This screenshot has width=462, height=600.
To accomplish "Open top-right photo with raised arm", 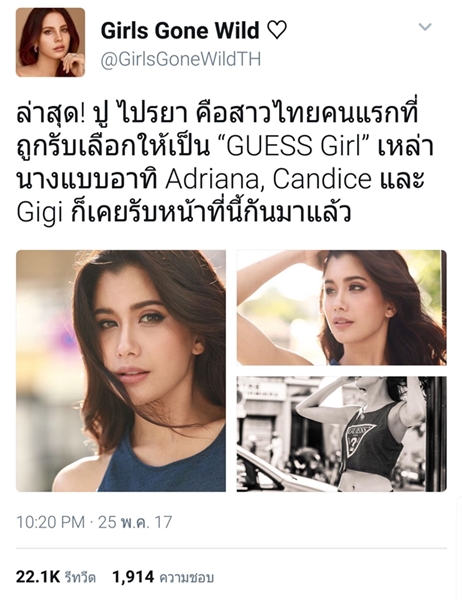I will 341,307.
